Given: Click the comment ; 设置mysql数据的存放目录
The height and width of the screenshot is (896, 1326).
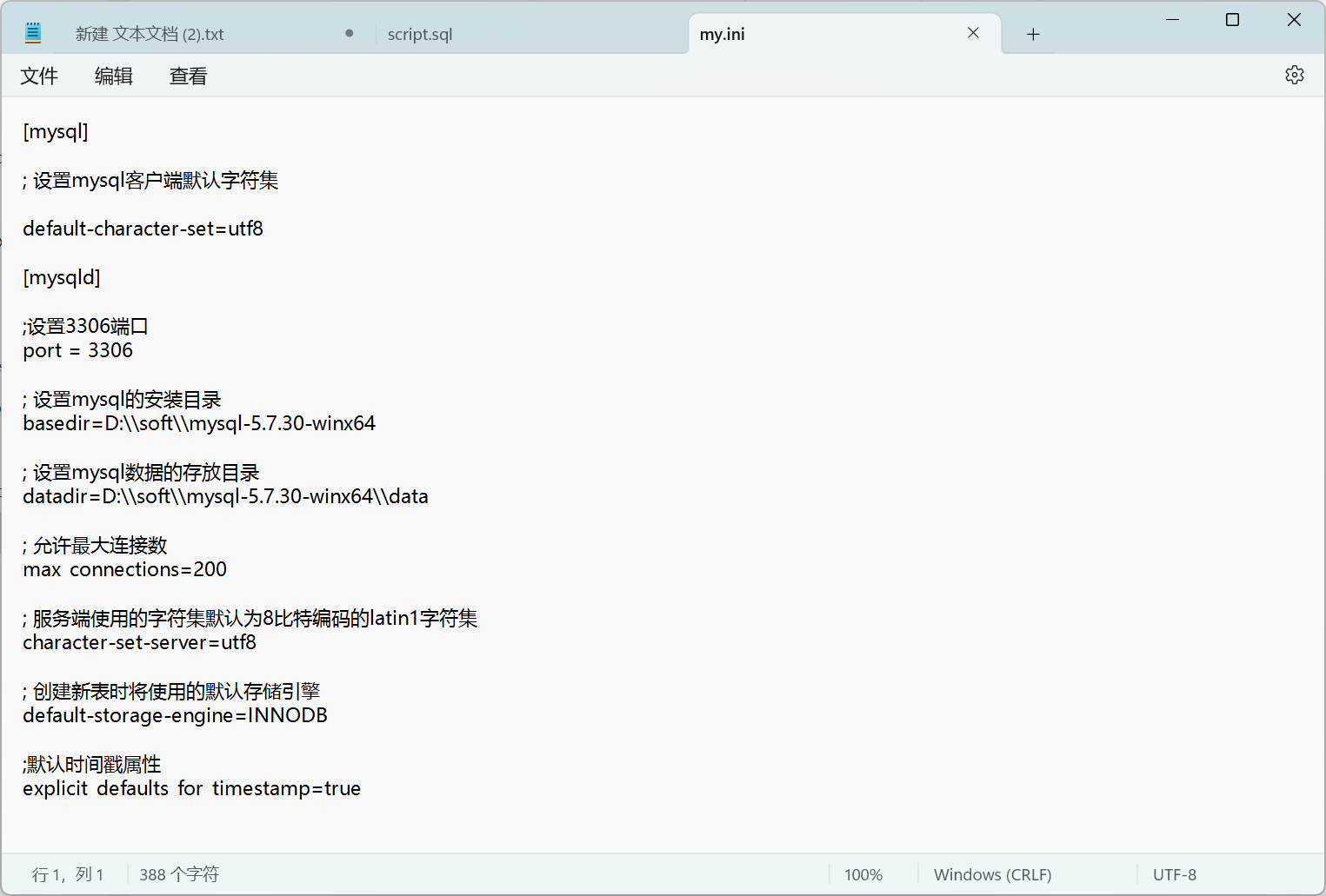Looking at the screenshot, I should (x=141, y=472).
